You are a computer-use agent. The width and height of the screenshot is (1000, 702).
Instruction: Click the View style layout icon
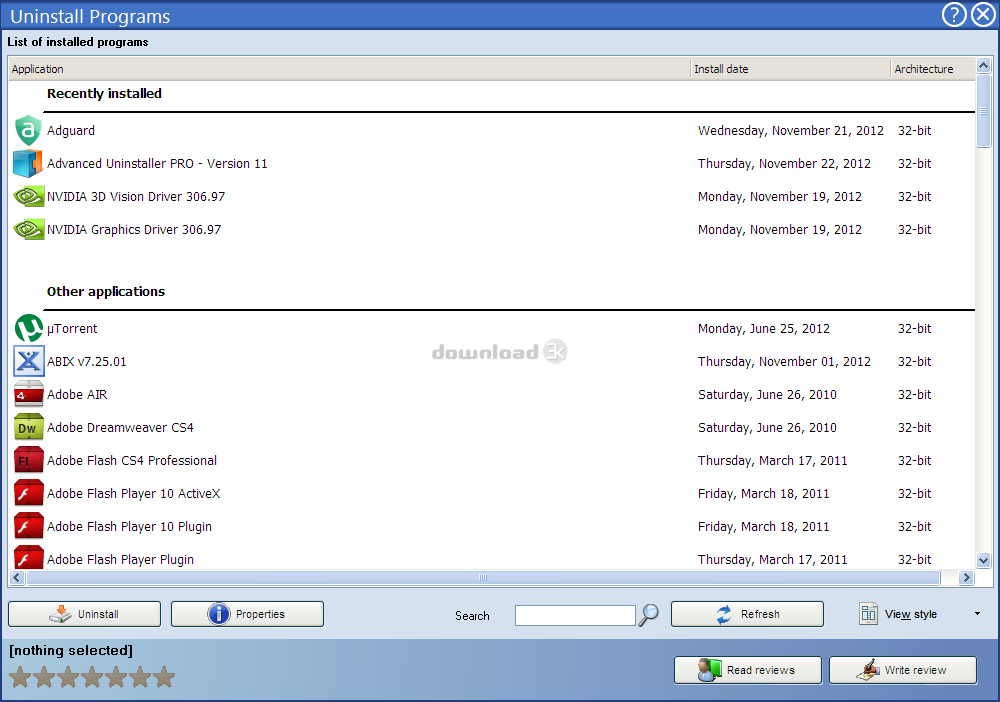point(868,614)
